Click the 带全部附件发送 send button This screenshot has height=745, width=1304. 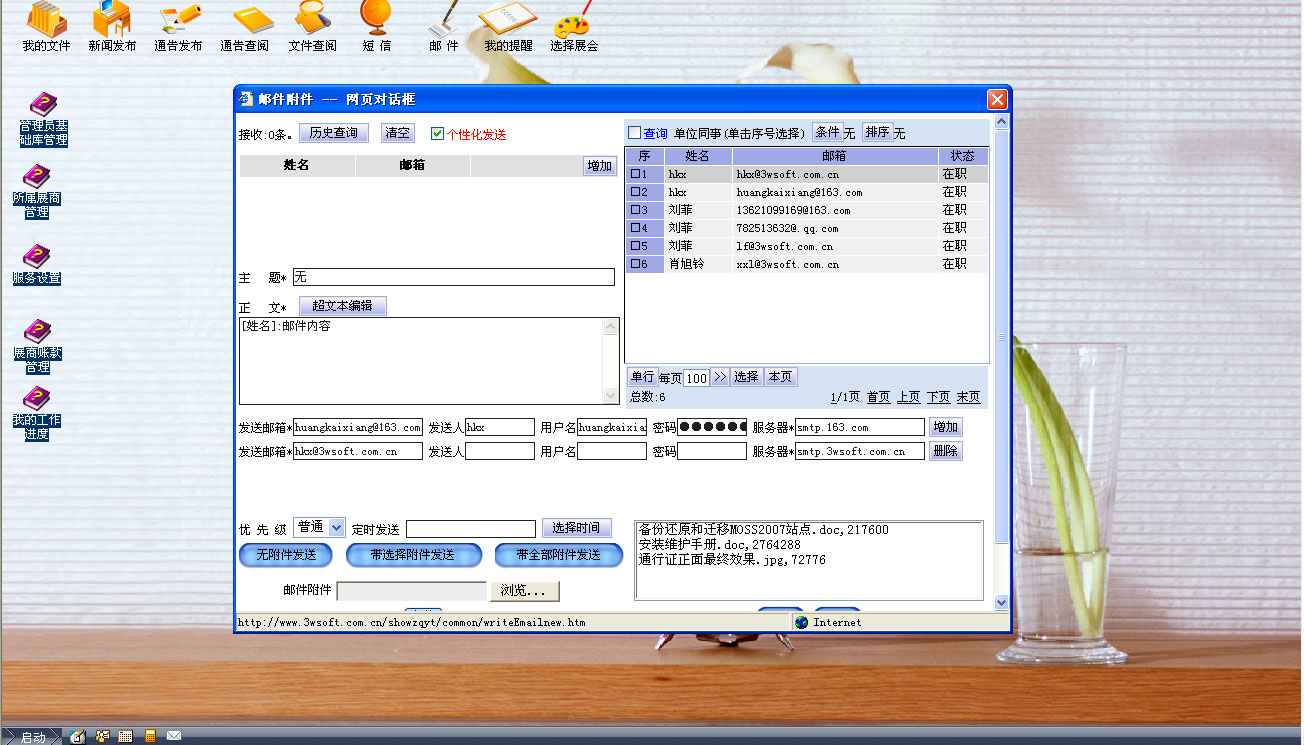558,555
